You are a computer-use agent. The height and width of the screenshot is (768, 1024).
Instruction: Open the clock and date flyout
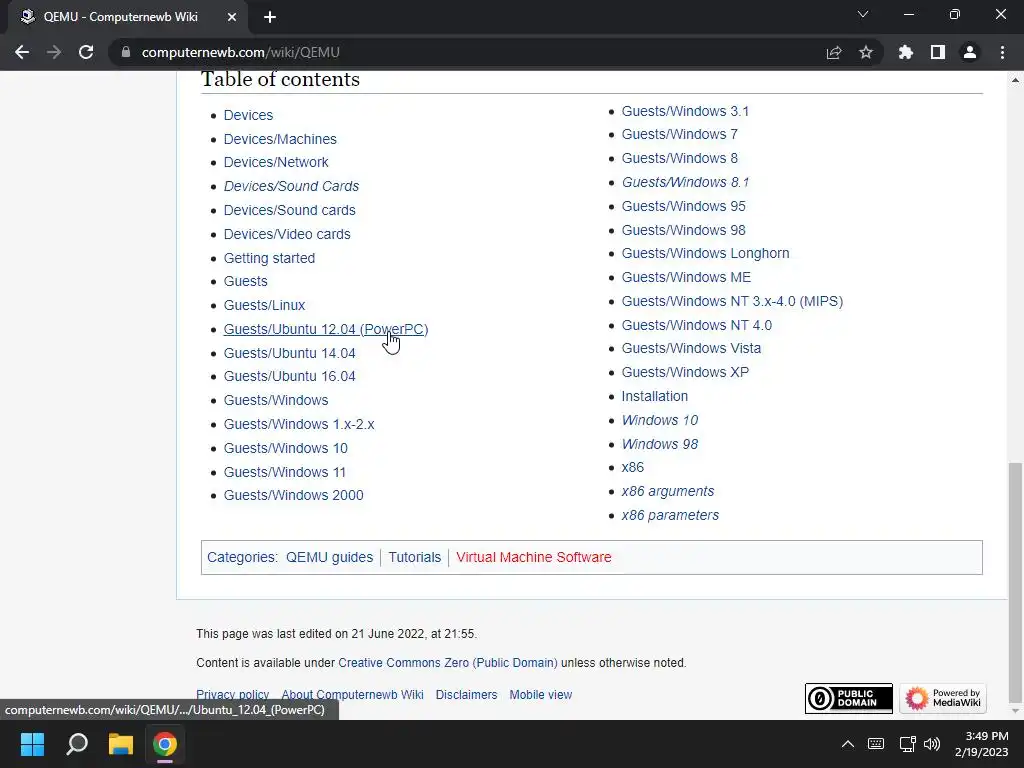[982, 744]
